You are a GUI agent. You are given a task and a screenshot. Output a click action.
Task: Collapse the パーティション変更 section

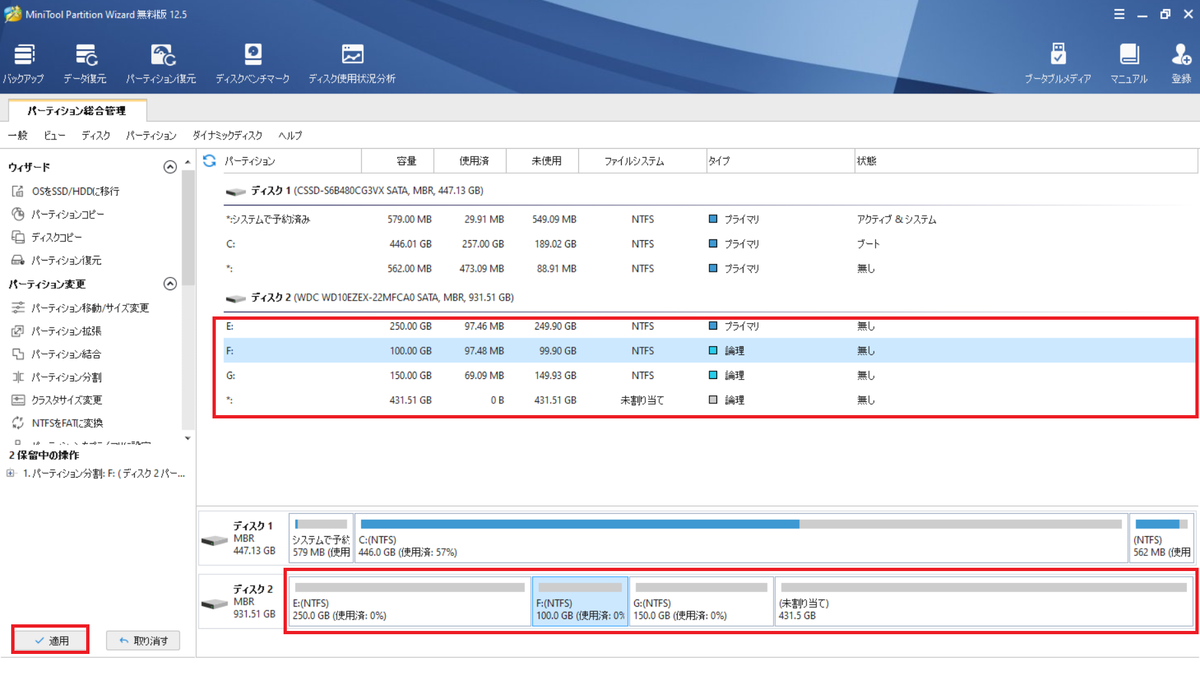pos(170,284)
